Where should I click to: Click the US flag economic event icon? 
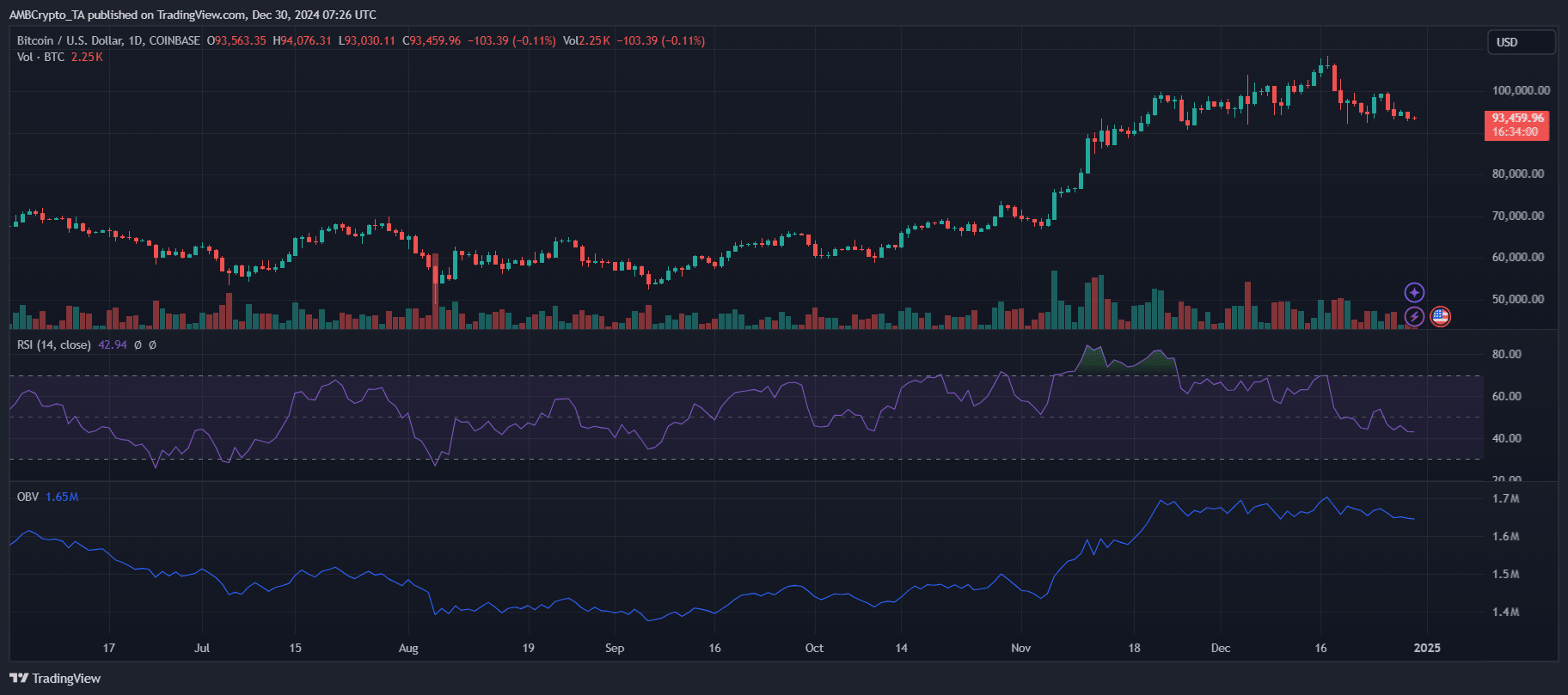pos(1440,317)
